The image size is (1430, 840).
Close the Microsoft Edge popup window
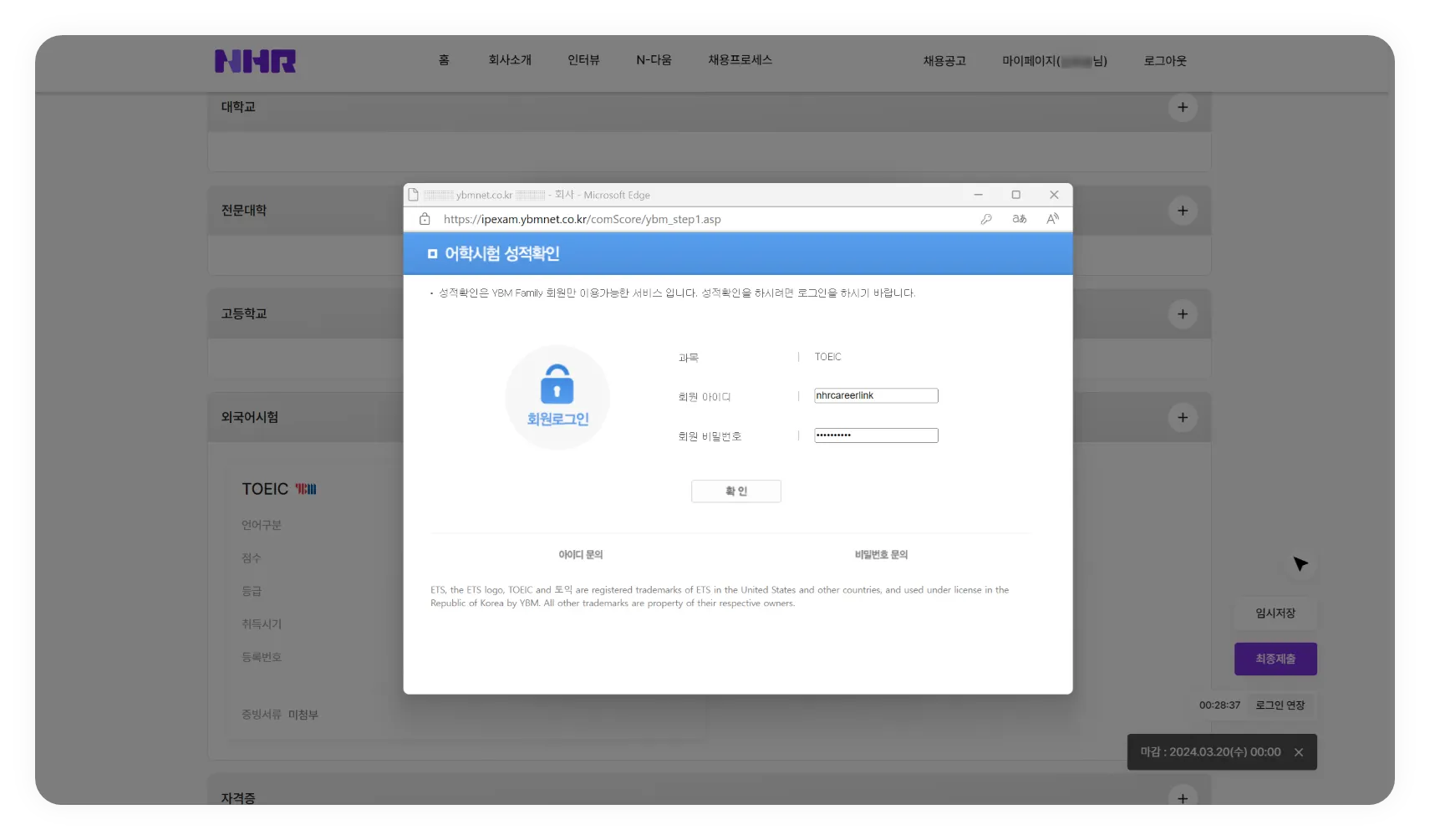(x=1054, y=195)
